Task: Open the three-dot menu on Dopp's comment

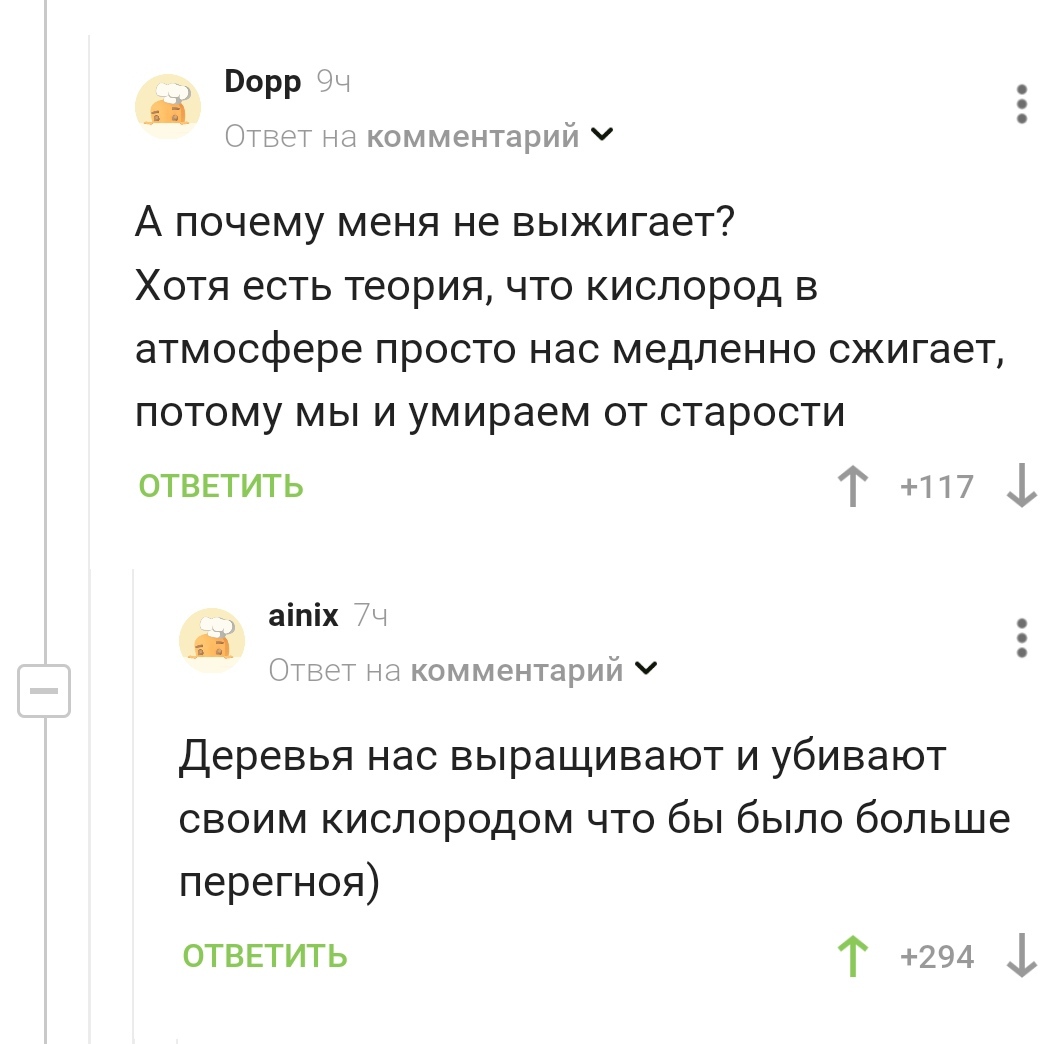Action: [x=1021, y=103]
